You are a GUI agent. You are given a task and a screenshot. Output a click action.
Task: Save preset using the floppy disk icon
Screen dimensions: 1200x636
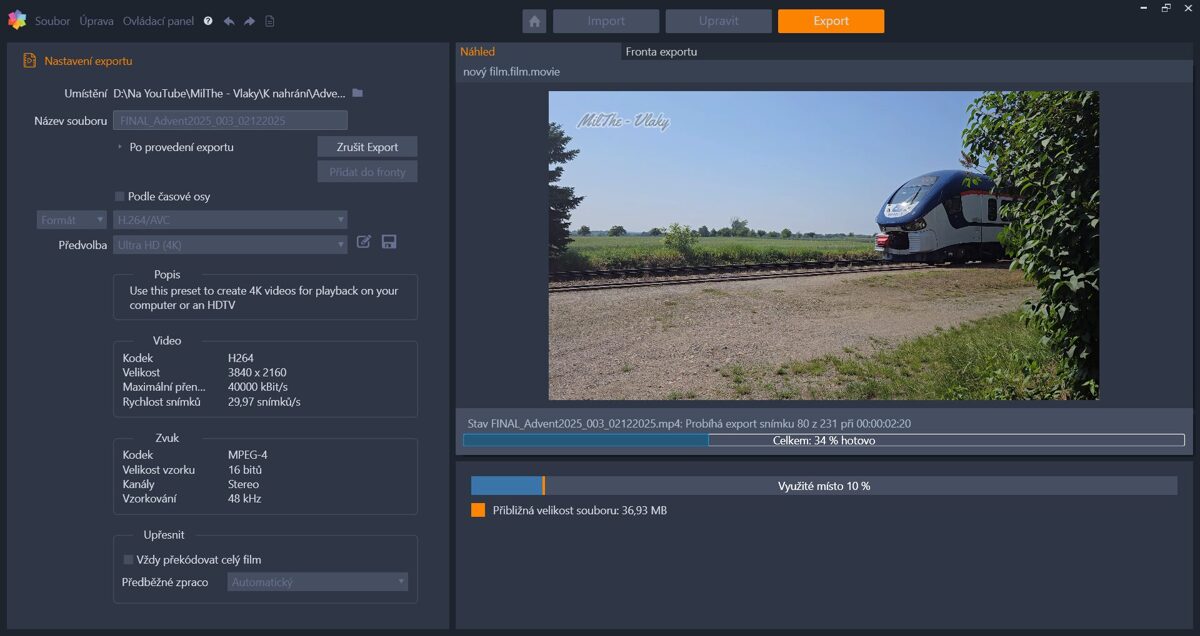point(389,242)
